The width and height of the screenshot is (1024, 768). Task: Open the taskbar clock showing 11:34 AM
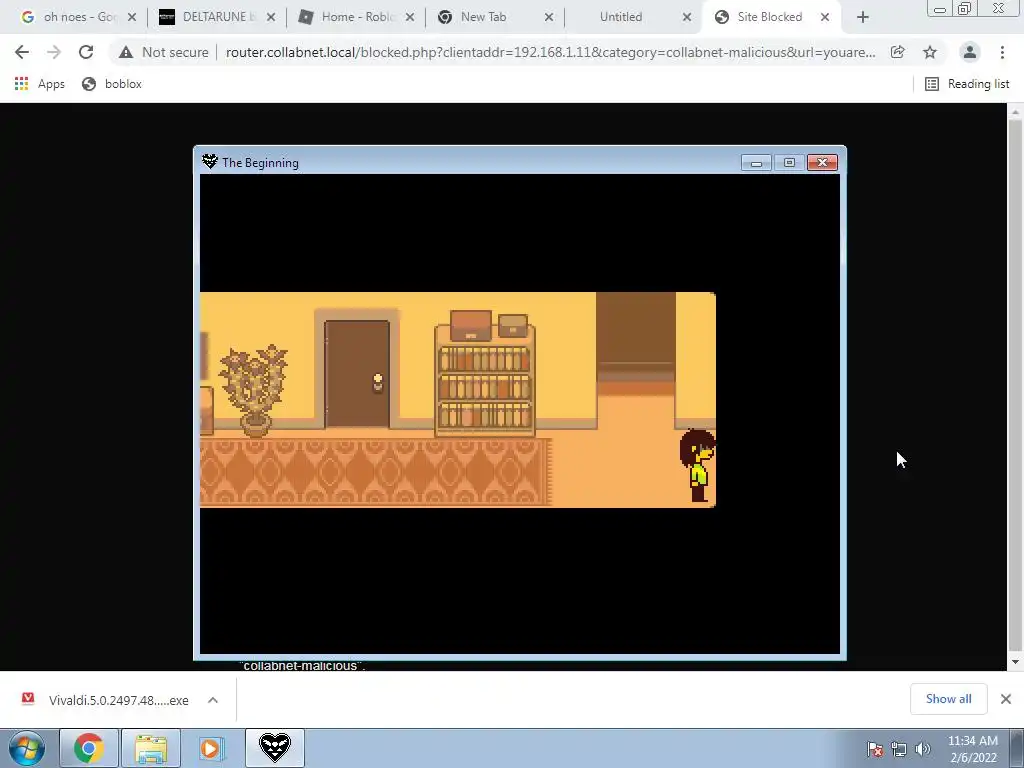coord(973,749)
